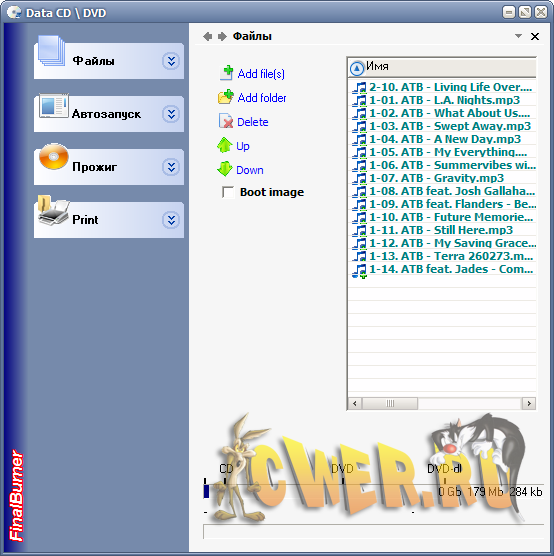Screen dimensions: 554x556
Task: Click the horizontal scrollbar thumb in file list
Action: 390,404
